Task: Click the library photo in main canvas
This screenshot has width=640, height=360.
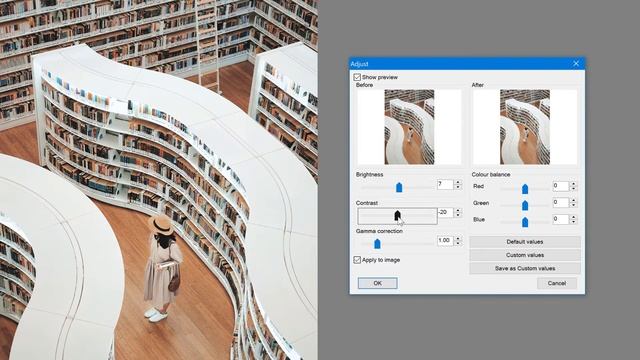Action: click(159, 180)
